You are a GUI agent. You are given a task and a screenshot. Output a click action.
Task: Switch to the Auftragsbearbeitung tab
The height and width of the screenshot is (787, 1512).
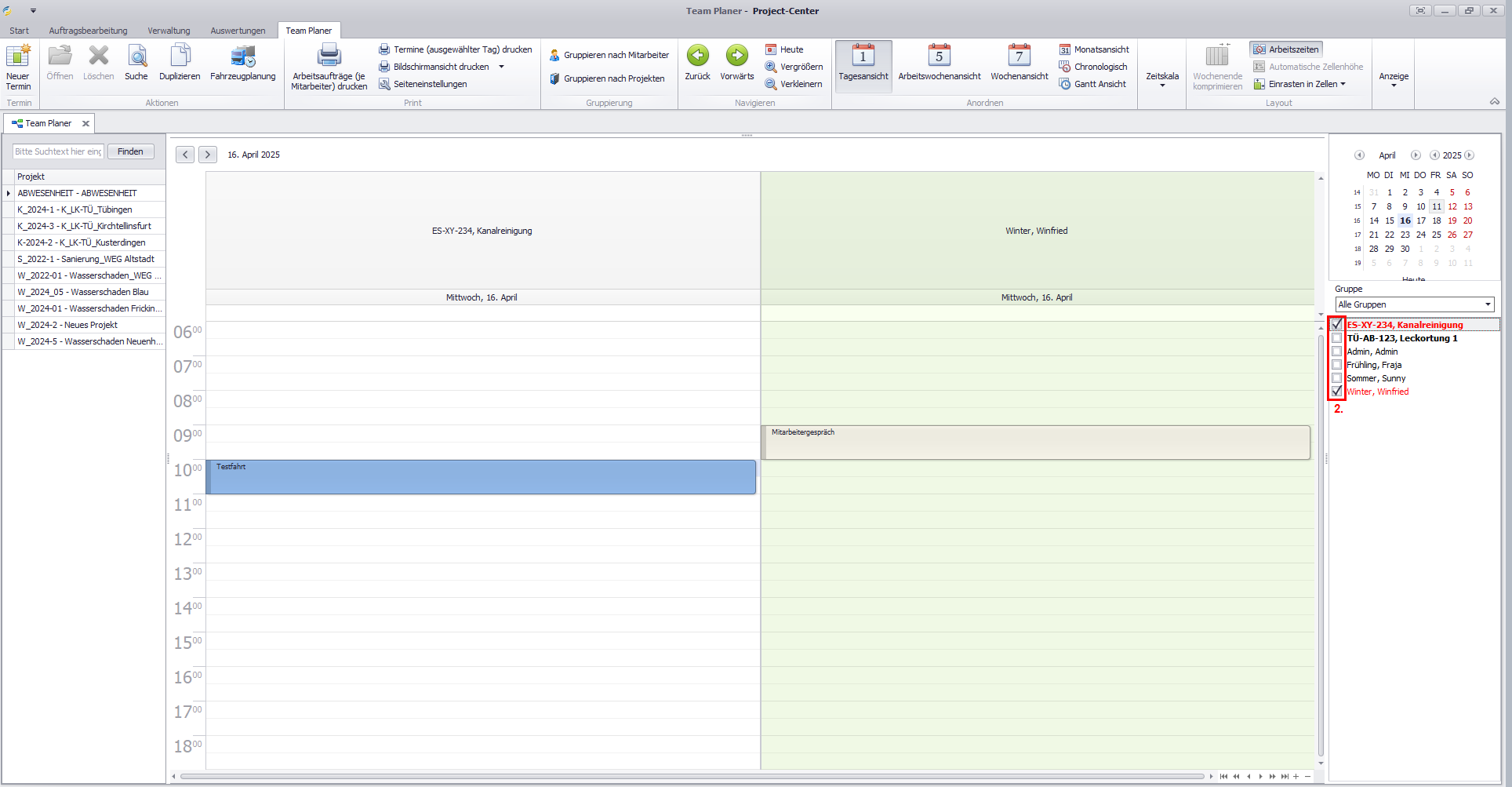tap(88, 31)
